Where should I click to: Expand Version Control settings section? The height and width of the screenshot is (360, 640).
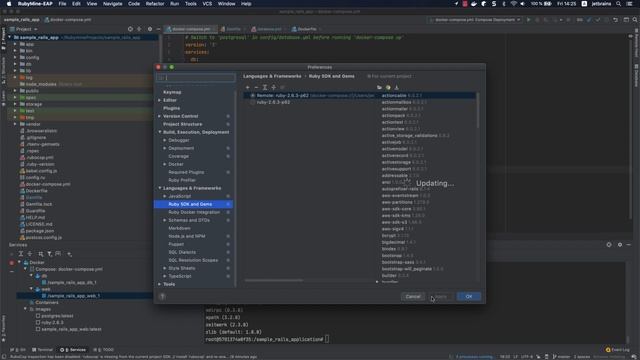[160, 116]
